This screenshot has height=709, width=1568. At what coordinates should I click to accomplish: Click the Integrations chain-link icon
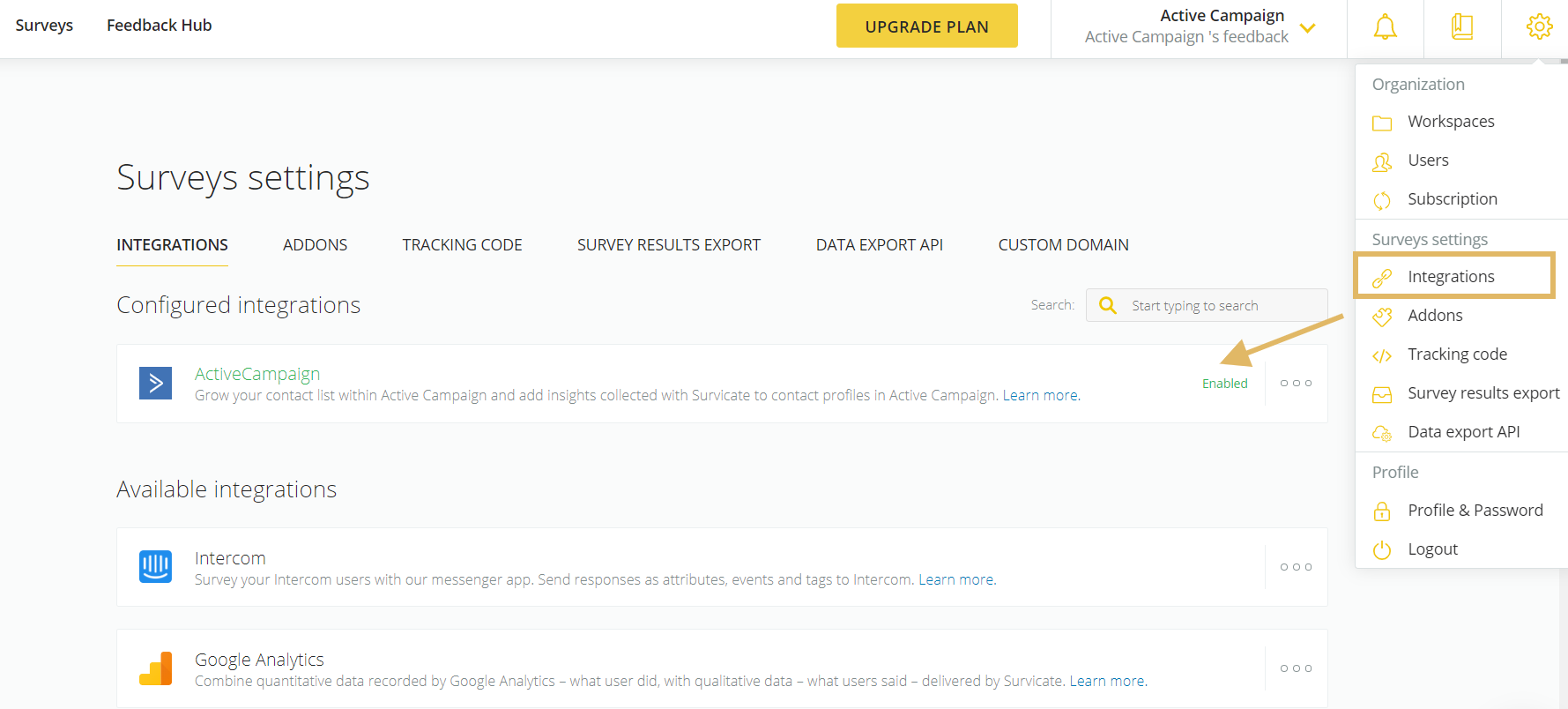(x=1382, y=278)
